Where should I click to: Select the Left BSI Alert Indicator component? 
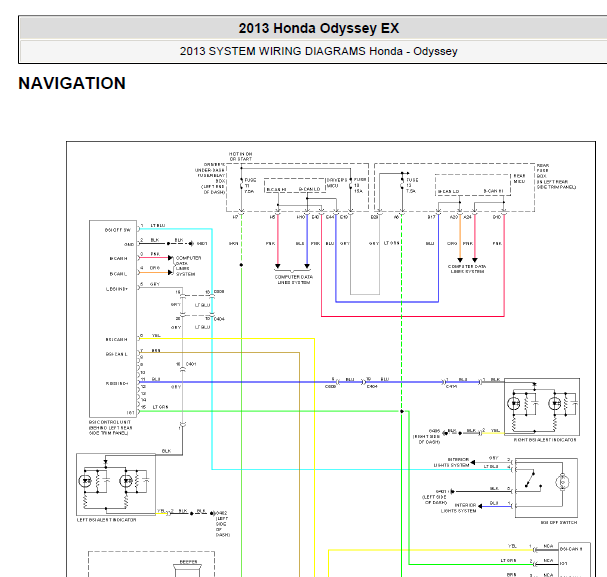pyautogui.click(x=116, y=485)
